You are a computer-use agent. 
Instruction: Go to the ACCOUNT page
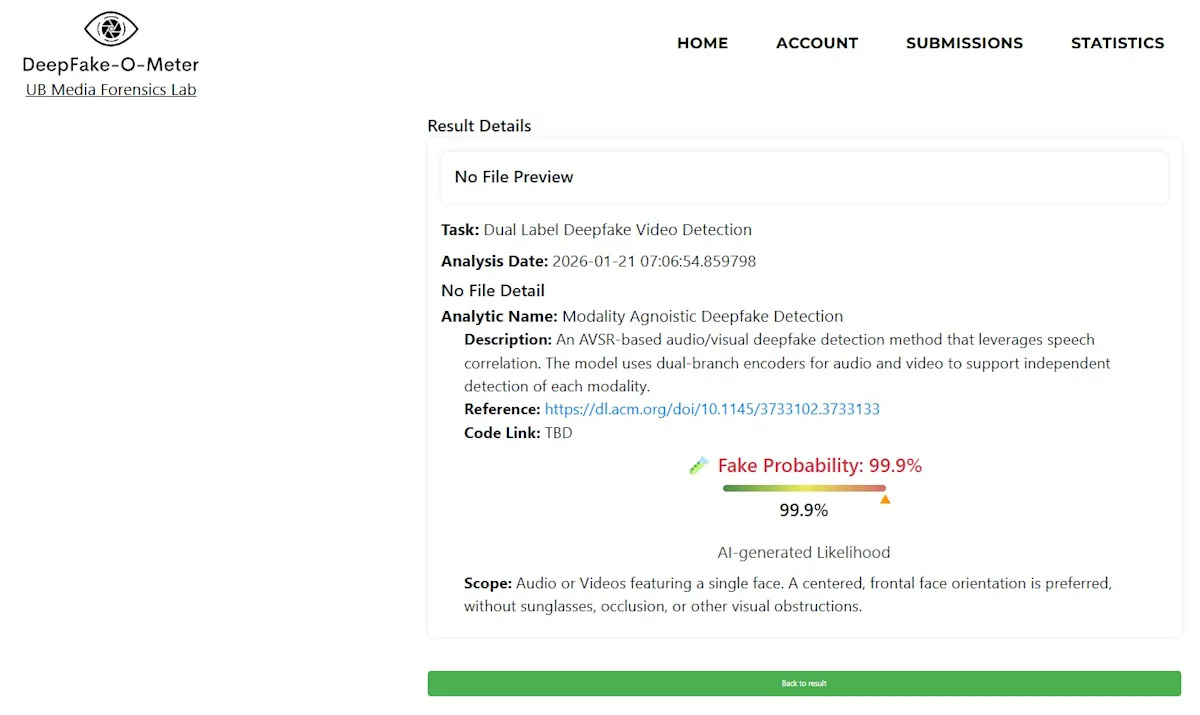pos(816,43)
